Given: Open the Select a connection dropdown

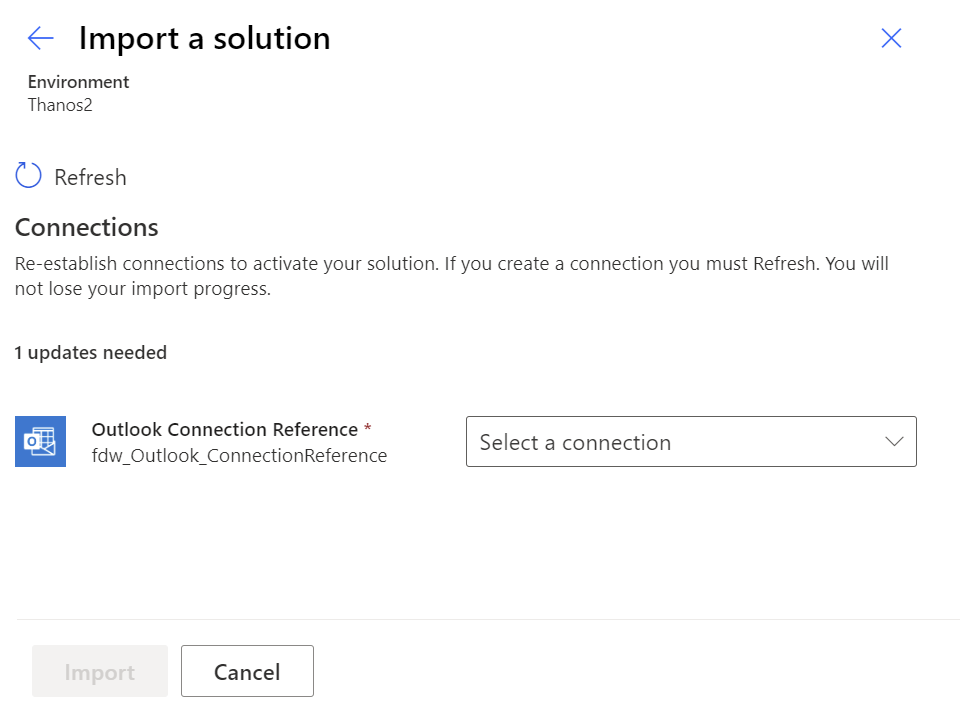Looking at the screenshot, I should (690, 442).
